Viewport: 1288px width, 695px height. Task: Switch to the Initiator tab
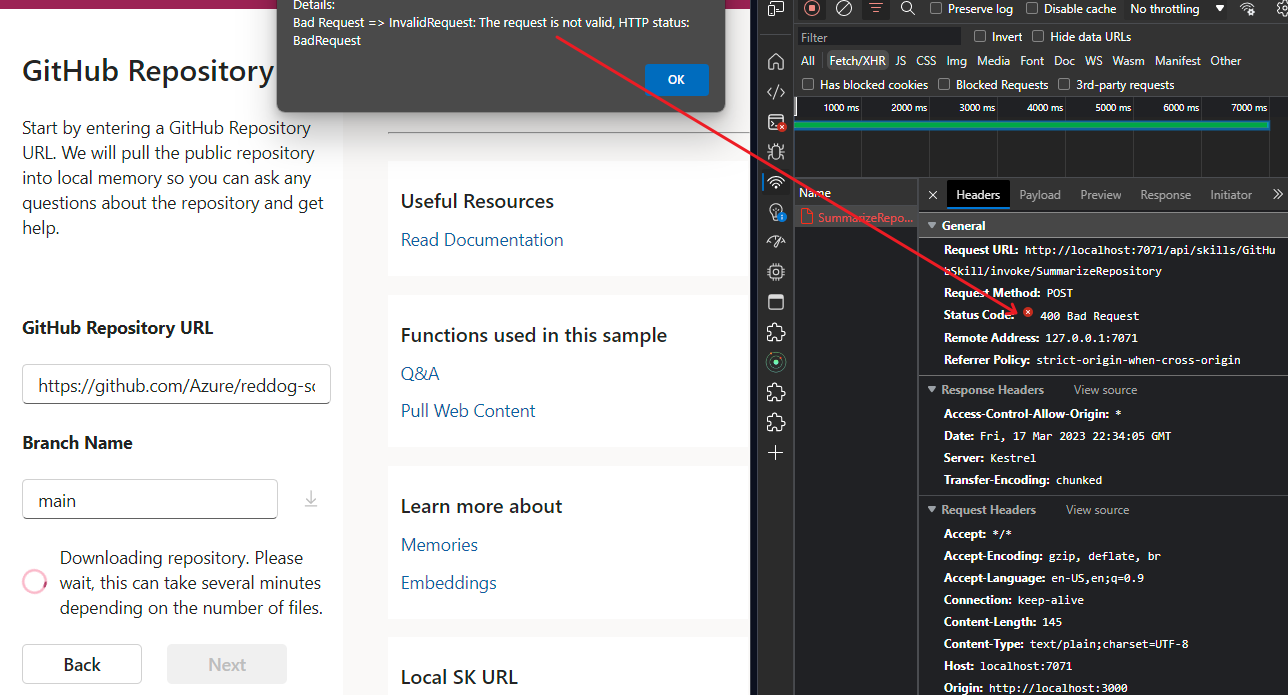[x=1231, y=195]
